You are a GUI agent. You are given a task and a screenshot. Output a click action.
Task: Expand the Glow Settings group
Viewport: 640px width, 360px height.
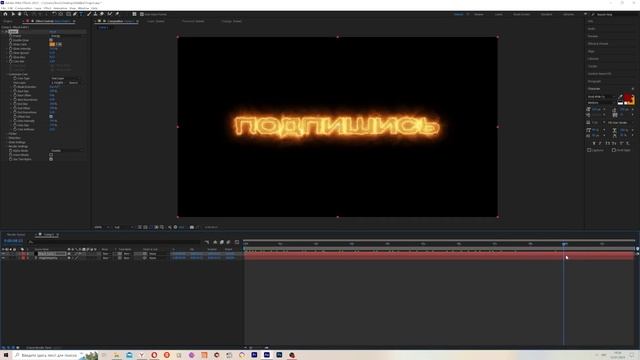click(7, 142)
